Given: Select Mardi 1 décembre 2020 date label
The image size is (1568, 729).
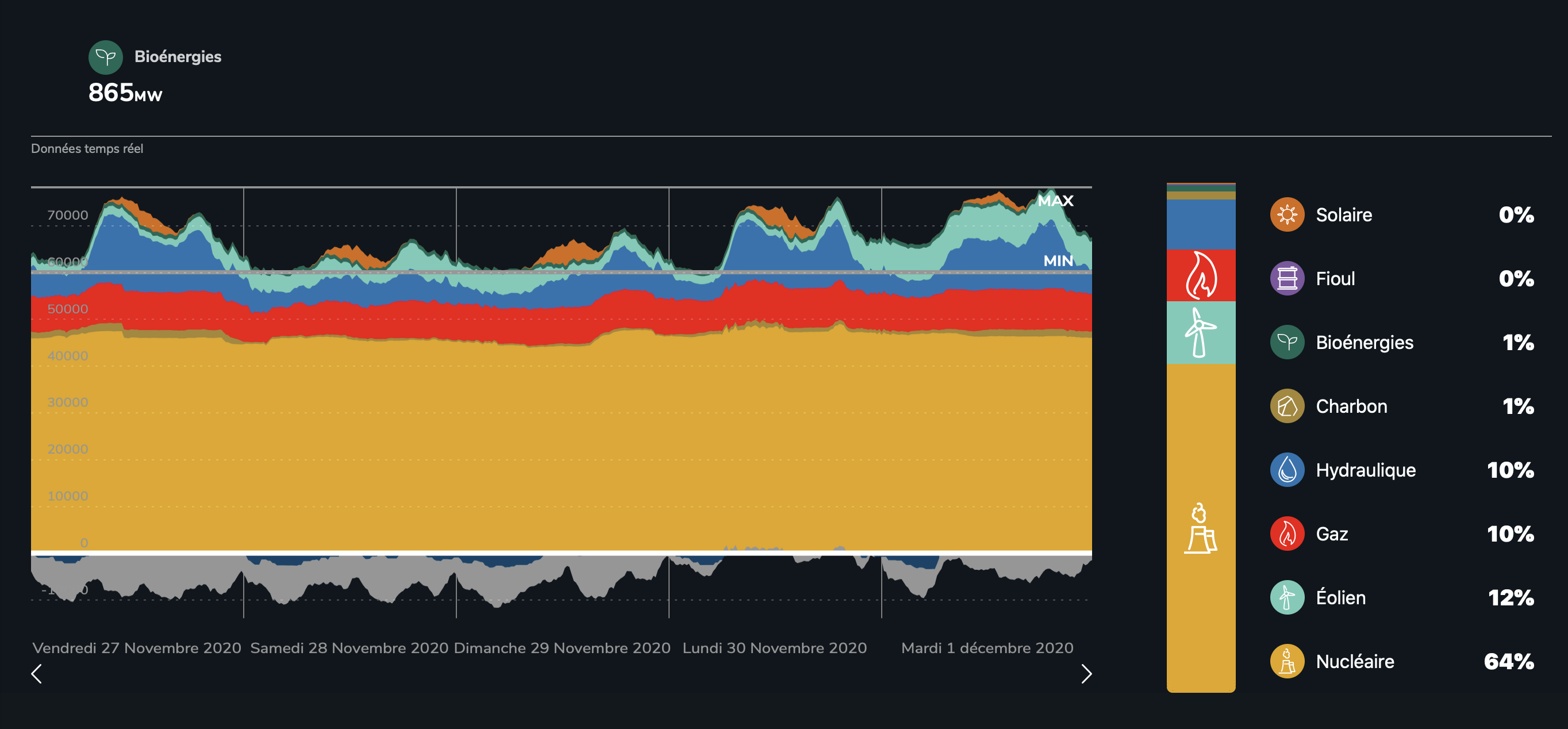Looking at the screenshot, I should click(987, 648).
